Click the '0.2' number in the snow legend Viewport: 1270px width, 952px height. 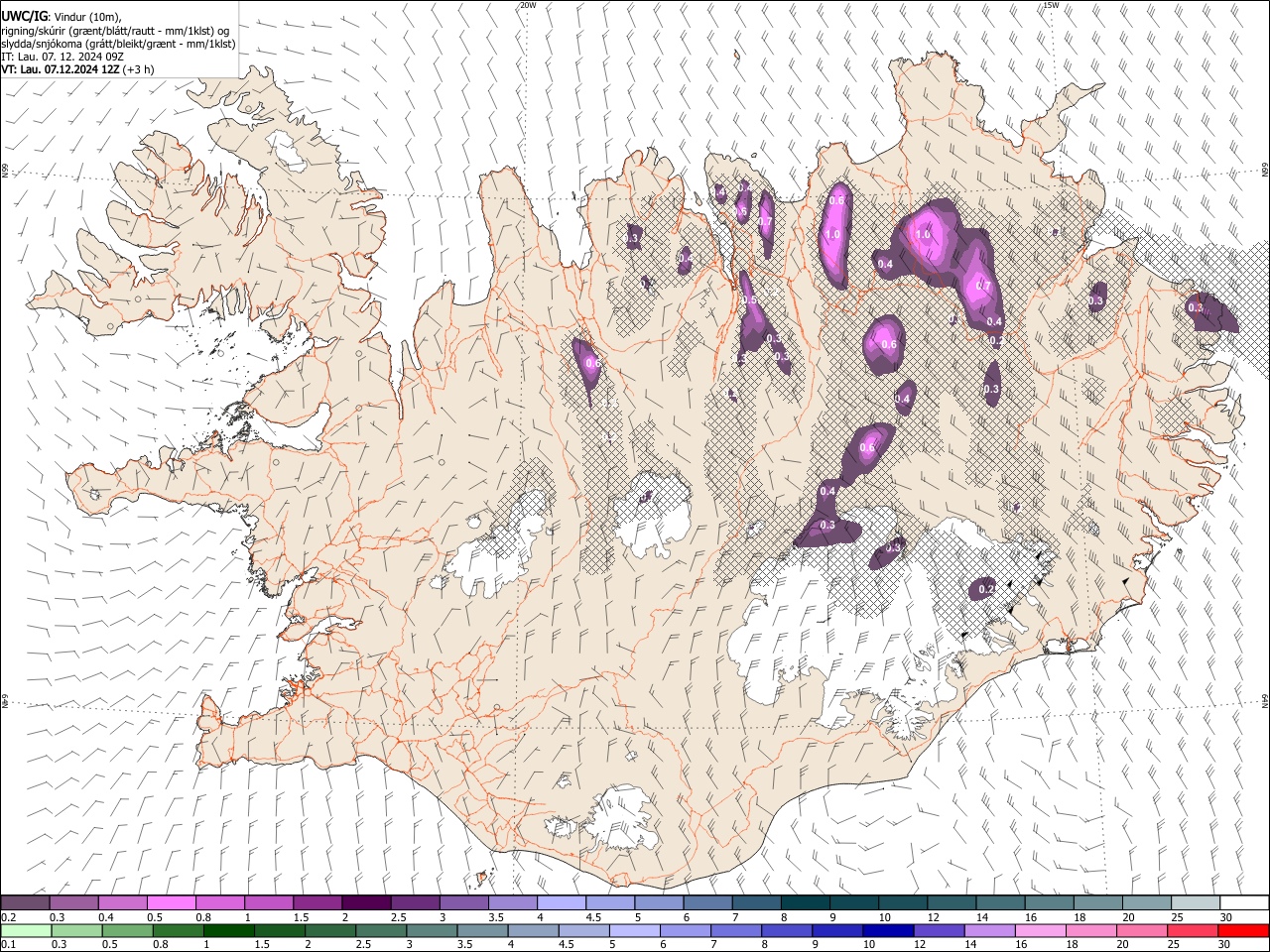[9, 917]
